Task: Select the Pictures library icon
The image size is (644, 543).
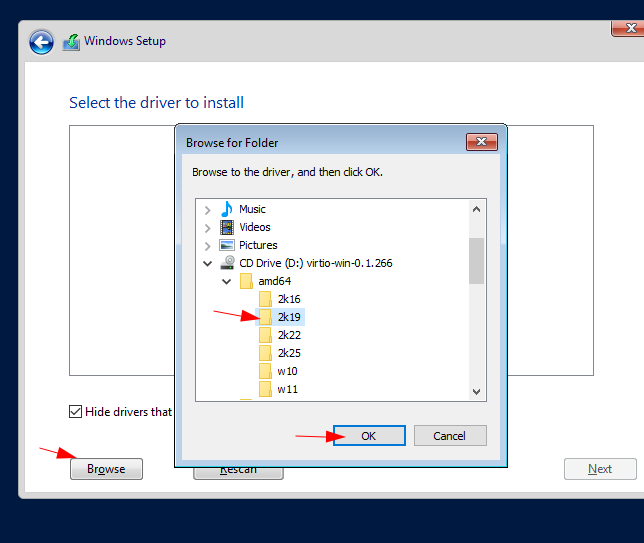Action: [x=227, y=245]
